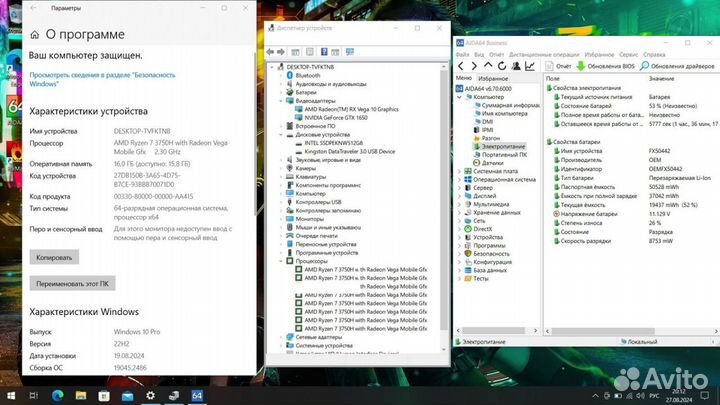
Task: Select Электропитание in the AIDA64 tree
Action: click(504, 146)
